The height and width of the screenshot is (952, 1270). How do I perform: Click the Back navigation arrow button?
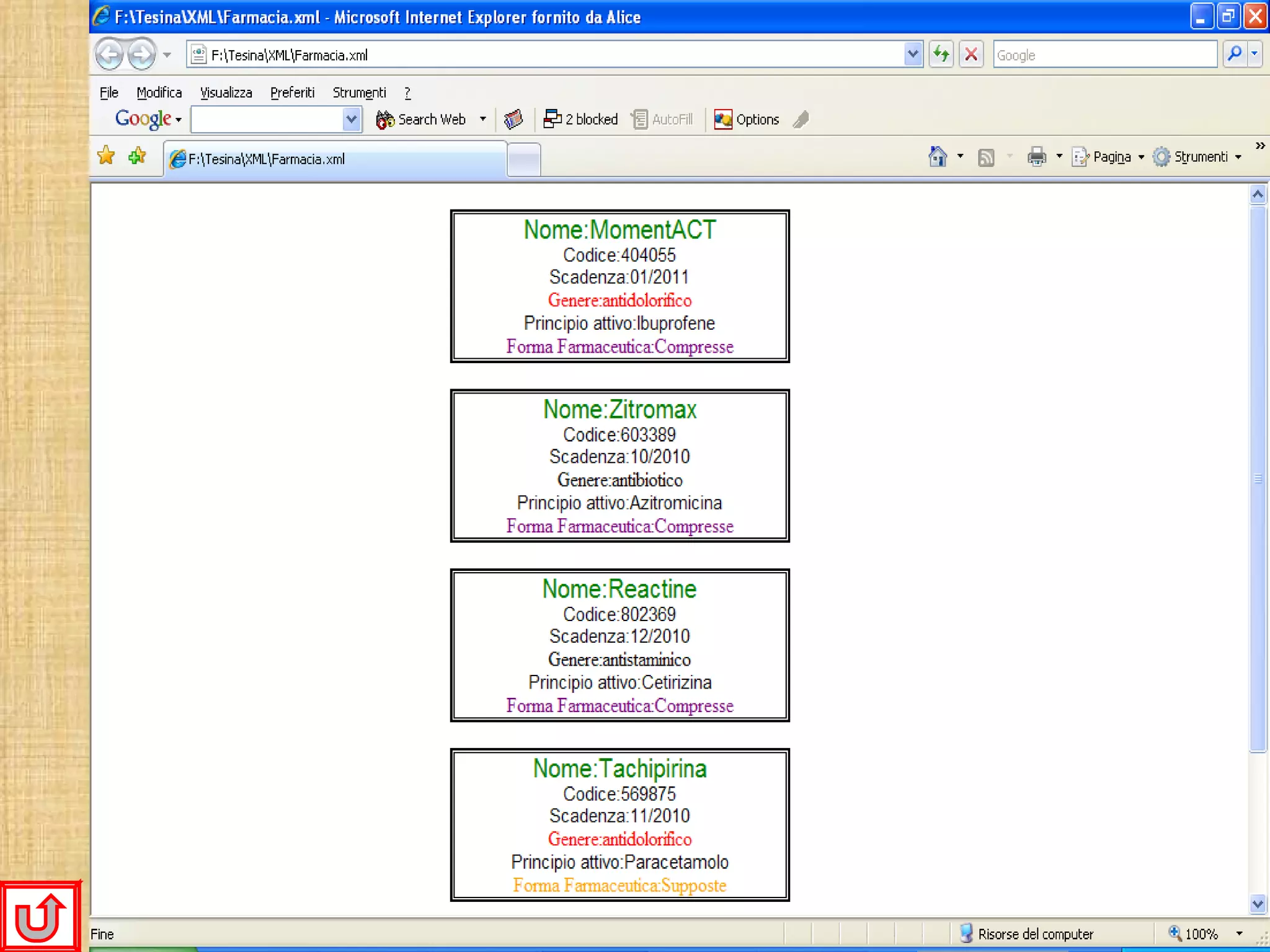[109, 55]
